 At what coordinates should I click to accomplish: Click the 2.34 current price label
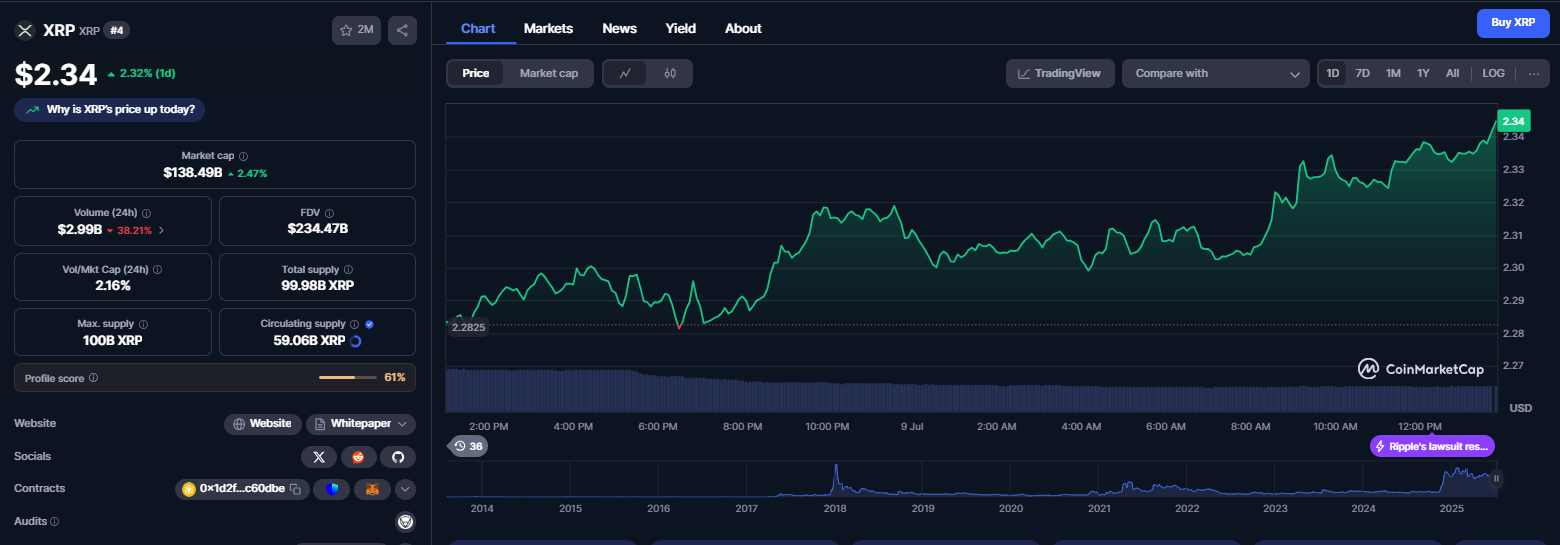click(x=1513, y=121)
